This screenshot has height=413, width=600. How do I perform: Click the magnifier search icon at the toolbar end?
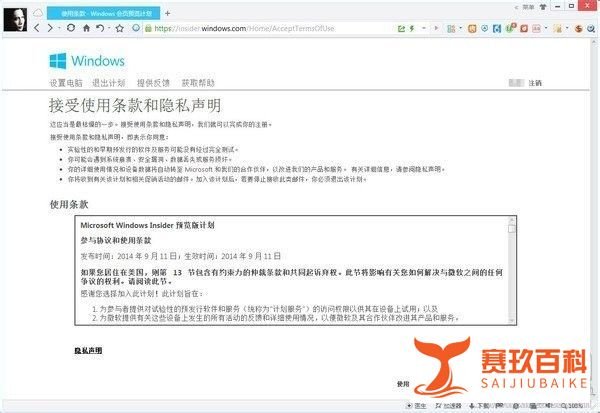tap(591, 29)
